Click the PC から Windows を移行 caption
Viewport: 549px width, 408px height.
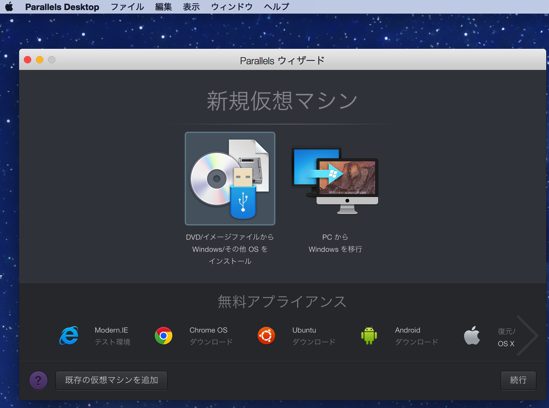(335, 243)
